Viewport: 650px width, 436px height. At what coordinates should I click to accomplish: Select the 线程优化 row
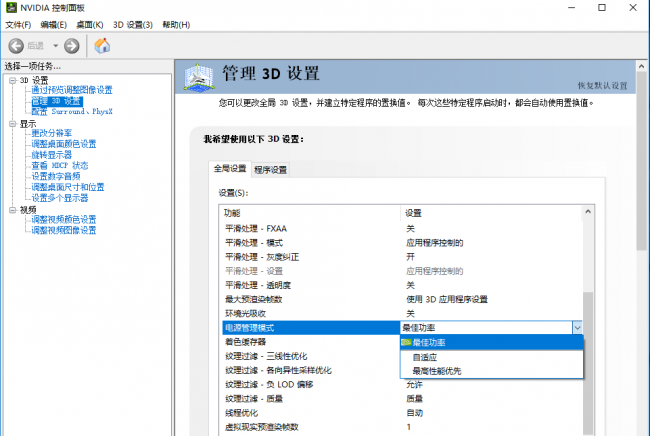(x=402, y=413)
